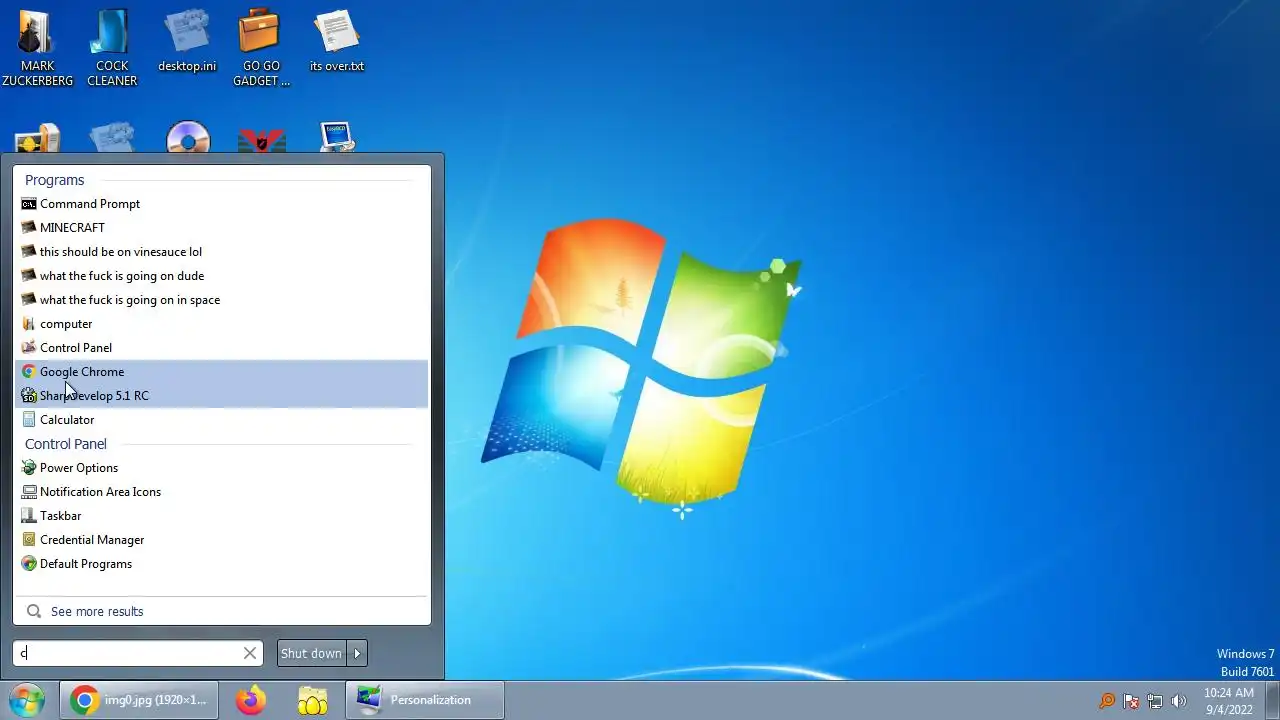Switch to the Personalization taskbar window

pyautogui.click(x=425, y=700)
